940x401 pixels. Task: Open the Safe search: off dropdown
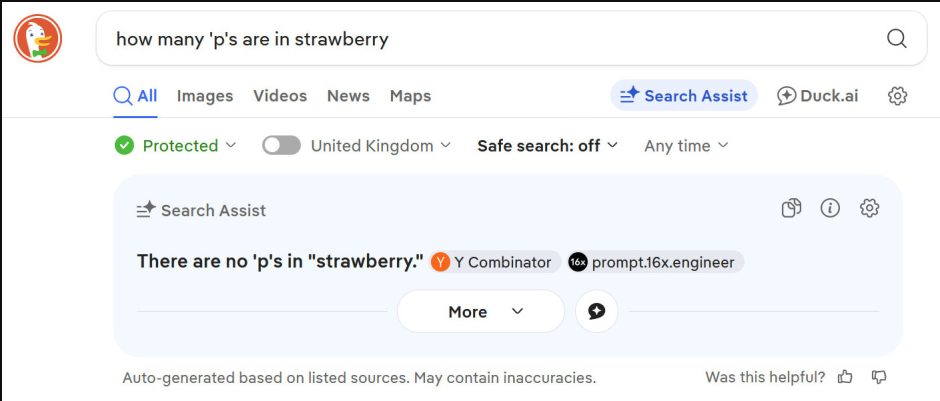pyautogui.click(x=547, y=146)
